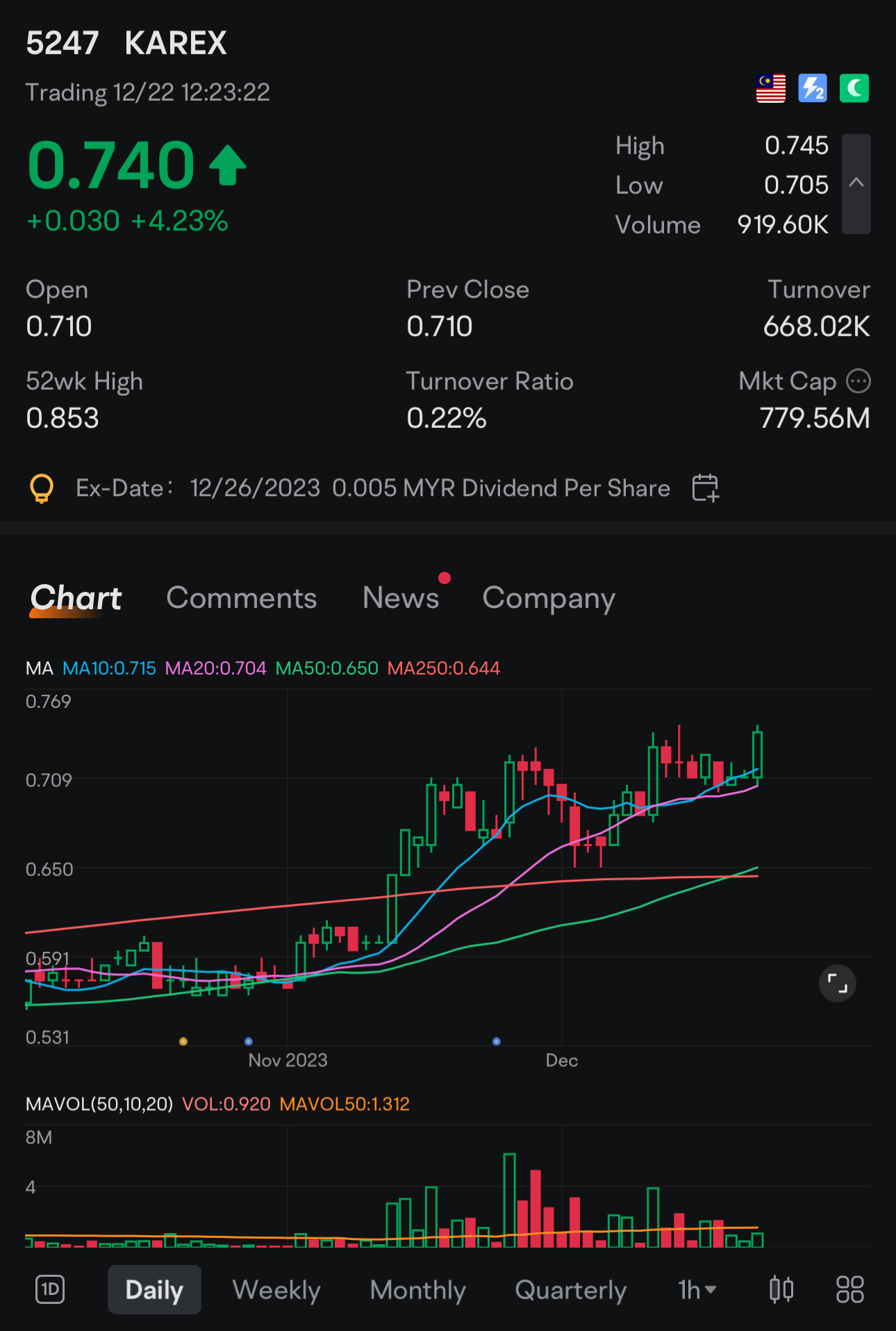Image resolution: width=896 pixels, height=1331 pixels.
Task: Switch to Quarterly timeframe
Action: [570, 1290]
